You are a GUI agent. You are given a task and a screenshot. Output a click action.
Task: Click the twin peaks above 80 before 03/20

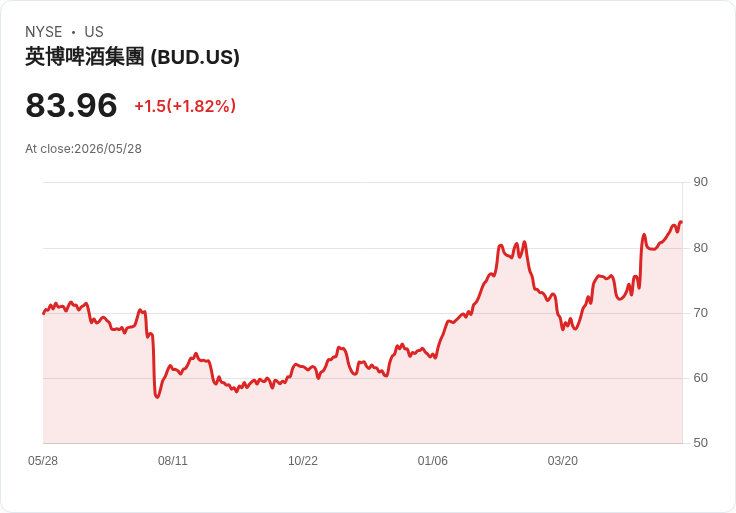tap(521, 244)
